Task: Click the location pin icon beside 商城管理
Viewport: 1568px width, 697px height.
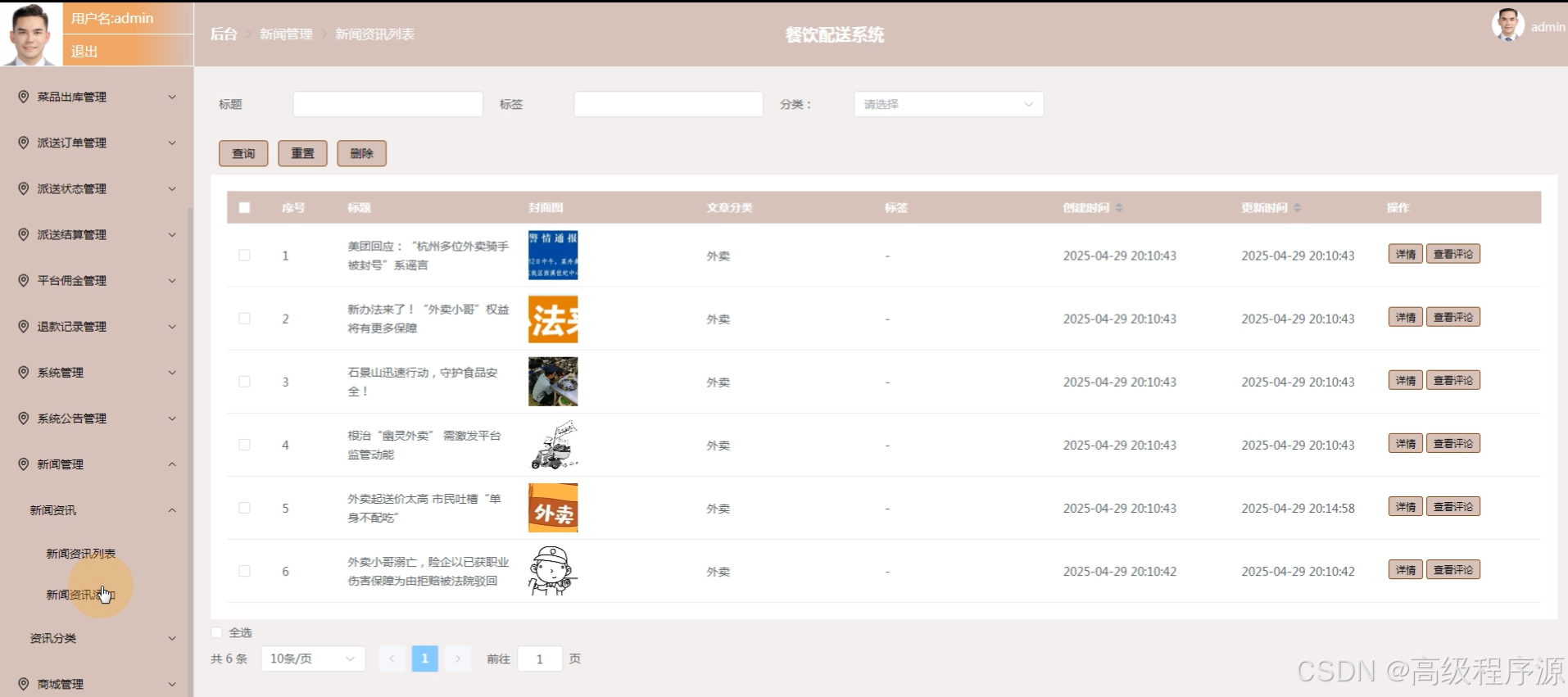Action: click(x=24, y=684)
